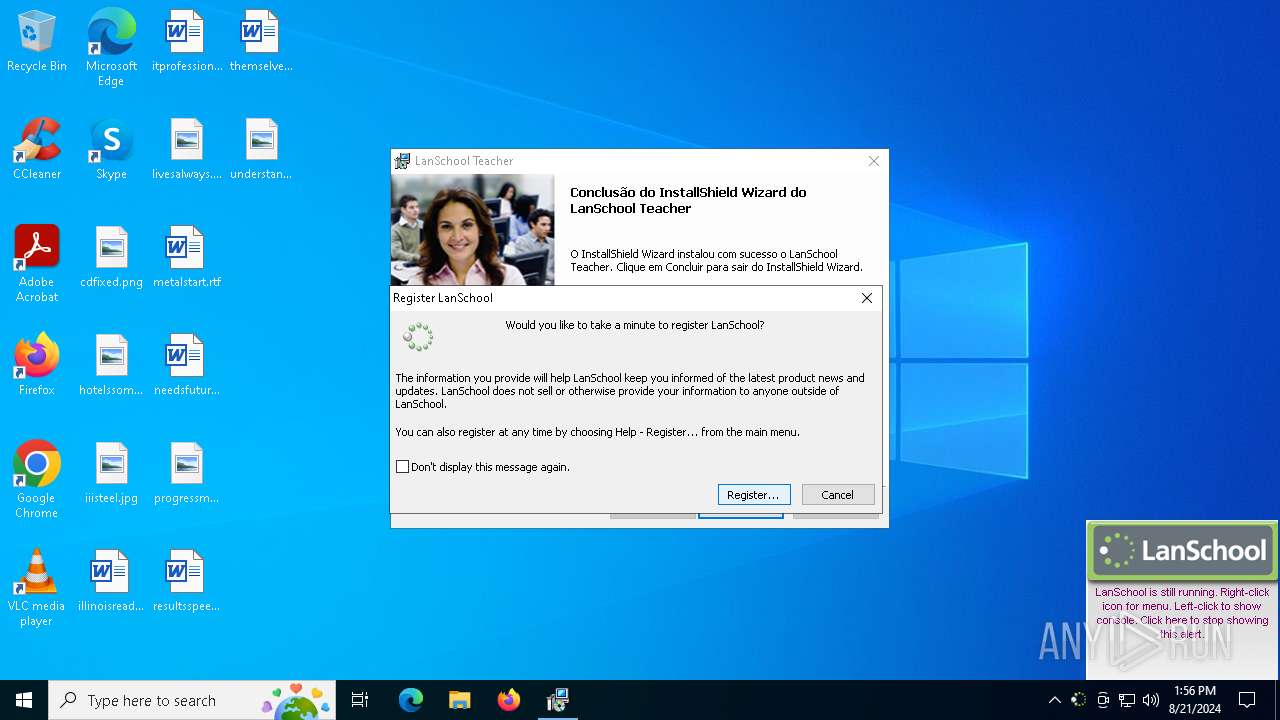The image size is (1280, 720).
Task: Open Google Chrome desktop shortcut
Action: [x=37, y=480]
